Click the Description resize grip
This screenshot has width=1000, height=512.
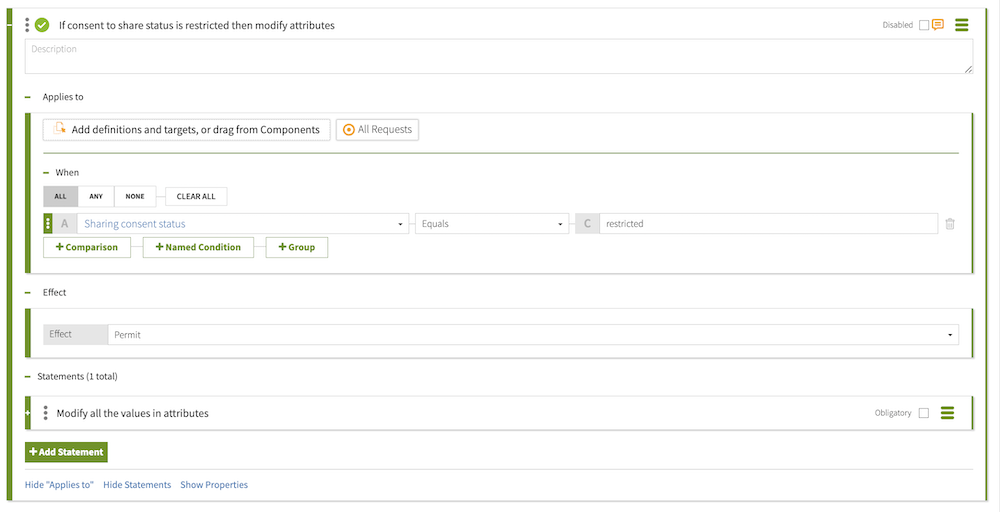click(x=969, y=69)
